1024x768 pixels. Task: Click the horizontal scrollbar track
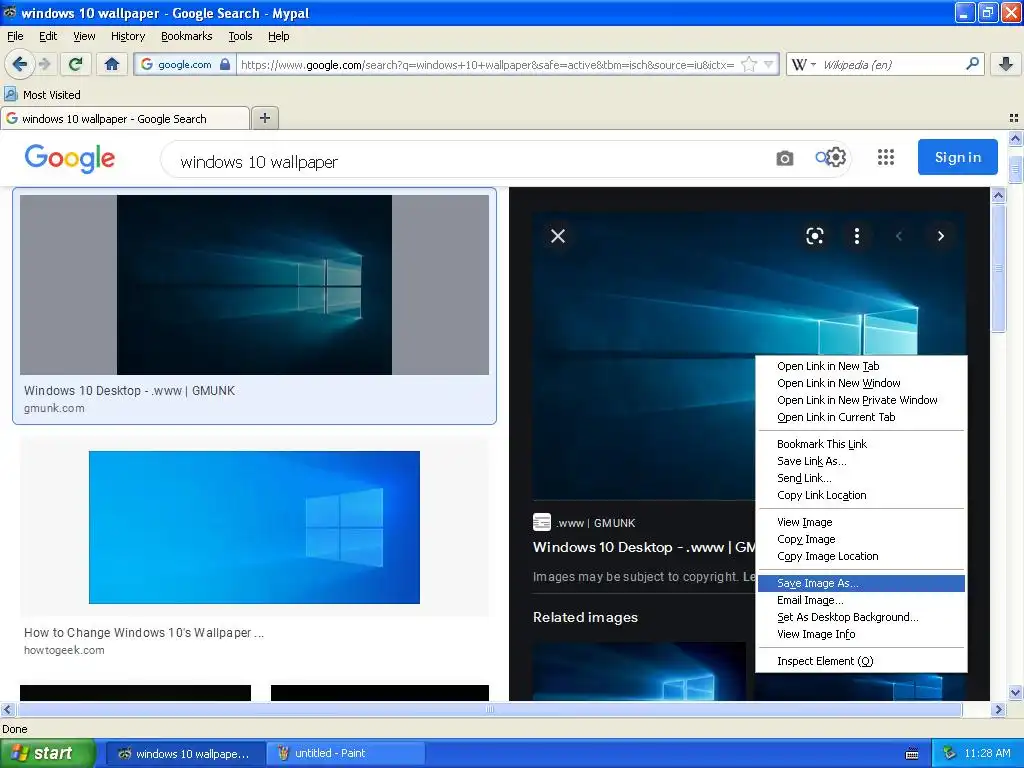click(x=489, y=709)
